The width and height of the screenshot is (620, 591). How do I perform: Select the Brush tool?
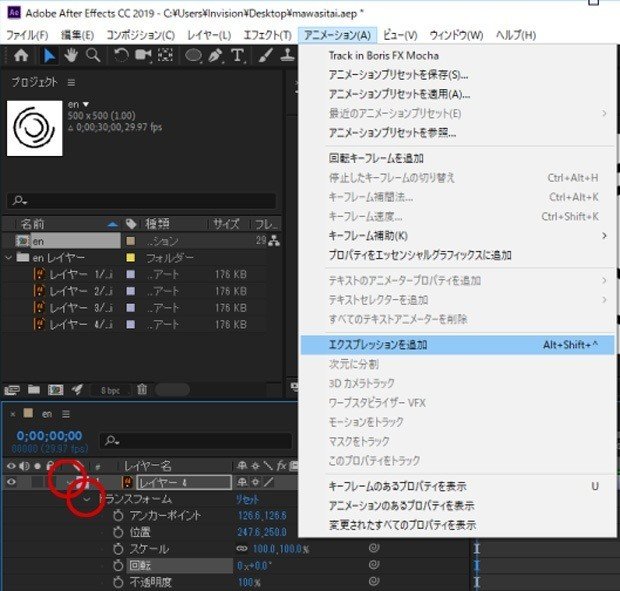pyautogui.click(x=265, y=55)
